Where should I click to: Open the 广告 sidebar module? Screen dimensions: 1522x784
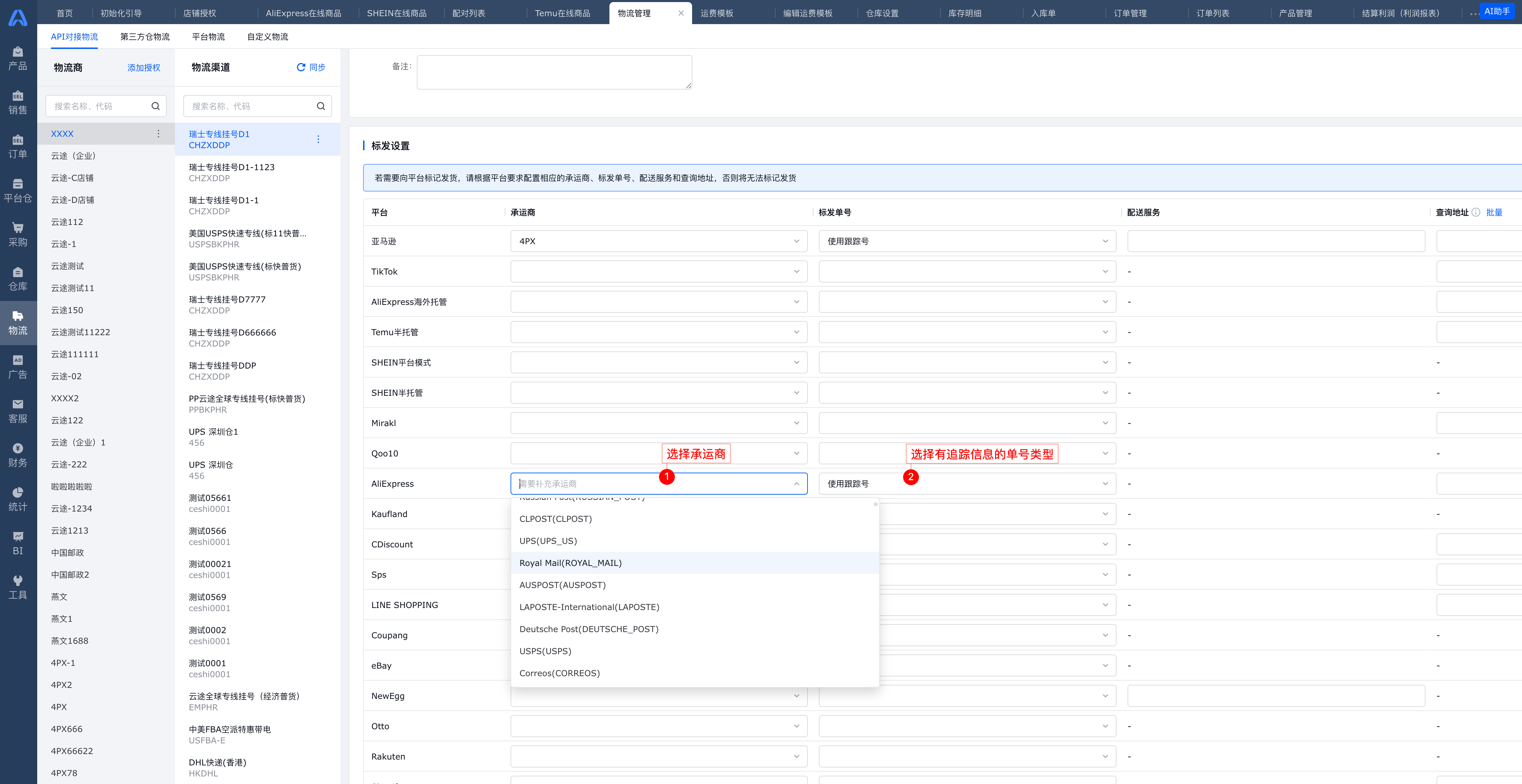tap(18, 368)
